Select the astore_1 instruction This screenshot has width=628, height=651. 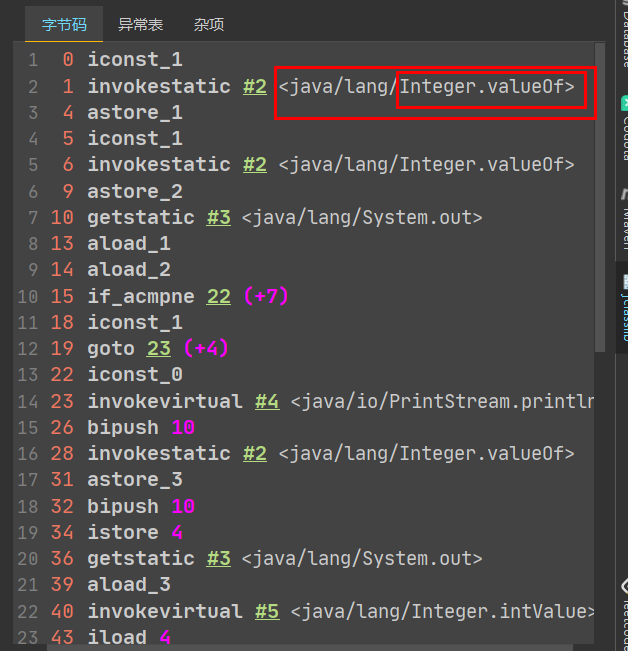point(135,113)
